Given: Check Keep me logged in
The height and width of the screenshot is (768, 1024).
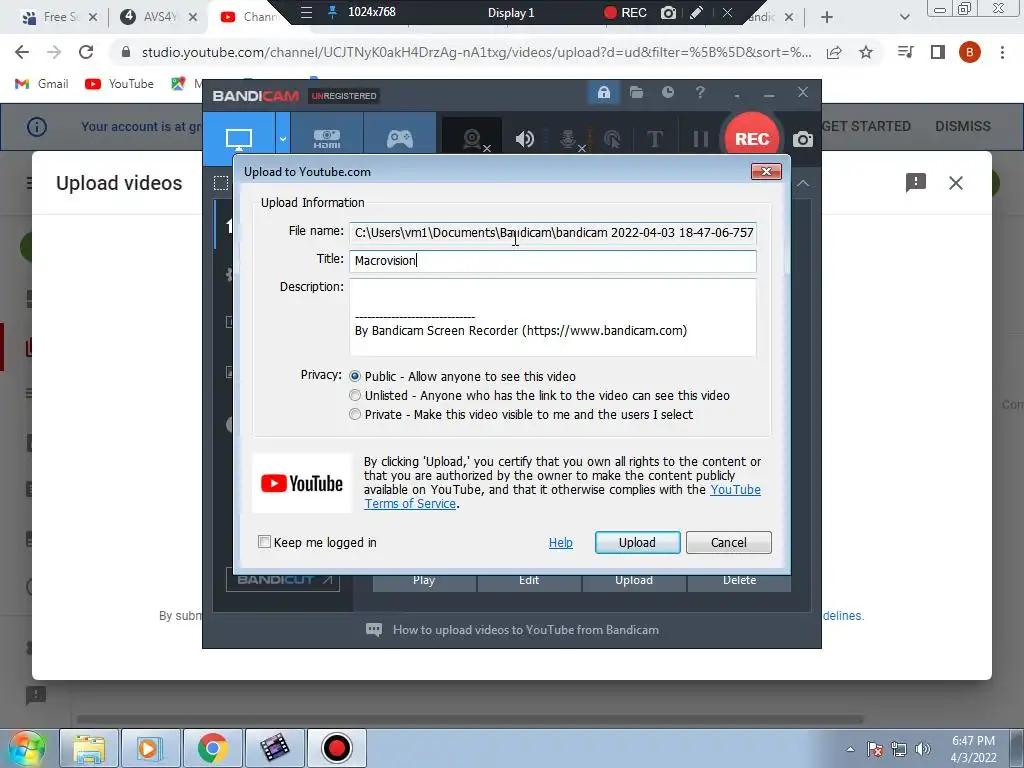Looking at the screenshot, I should [264, 541].
